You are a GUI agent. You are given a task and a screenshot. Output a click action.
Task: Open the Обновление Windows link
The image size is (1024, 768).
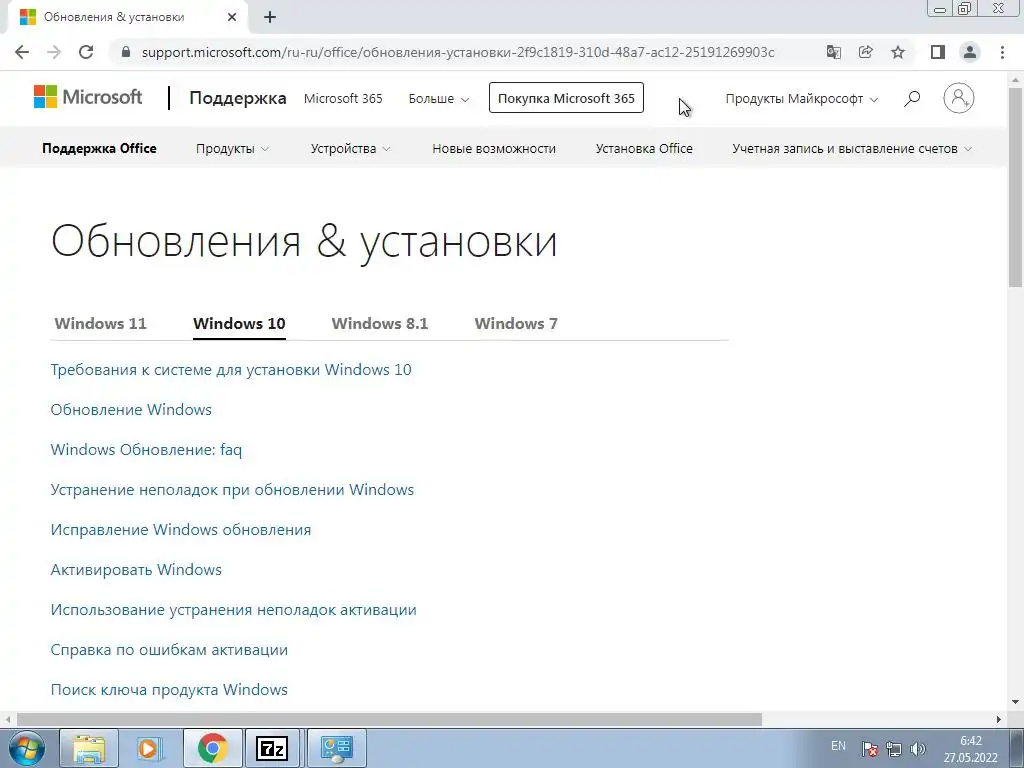131,409
